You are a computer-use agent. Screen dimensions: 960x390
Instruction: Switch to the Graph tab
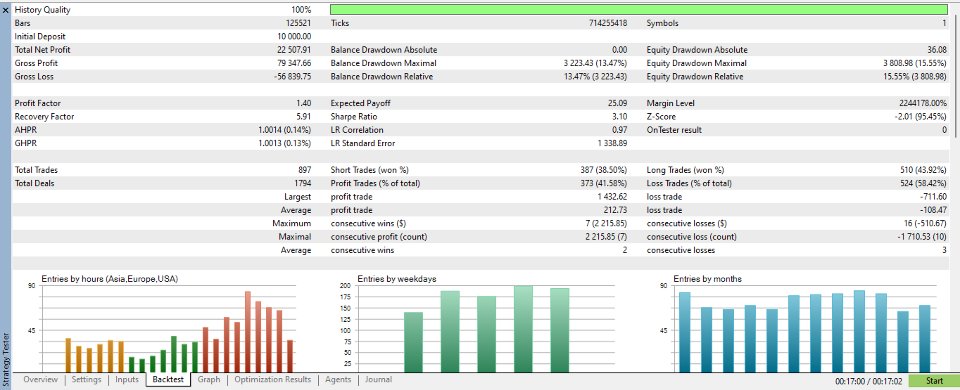tap(209, 380)
